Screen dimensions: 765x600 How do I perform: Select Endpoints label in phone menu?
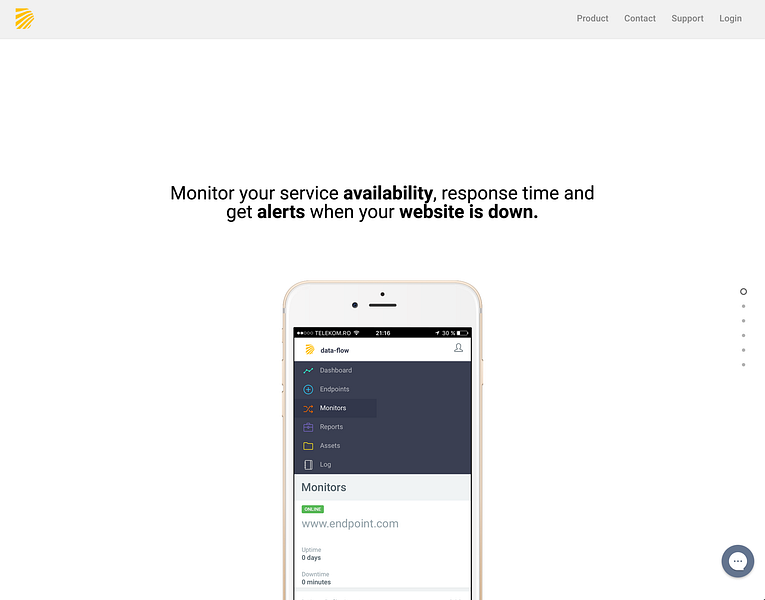(334, 389)
